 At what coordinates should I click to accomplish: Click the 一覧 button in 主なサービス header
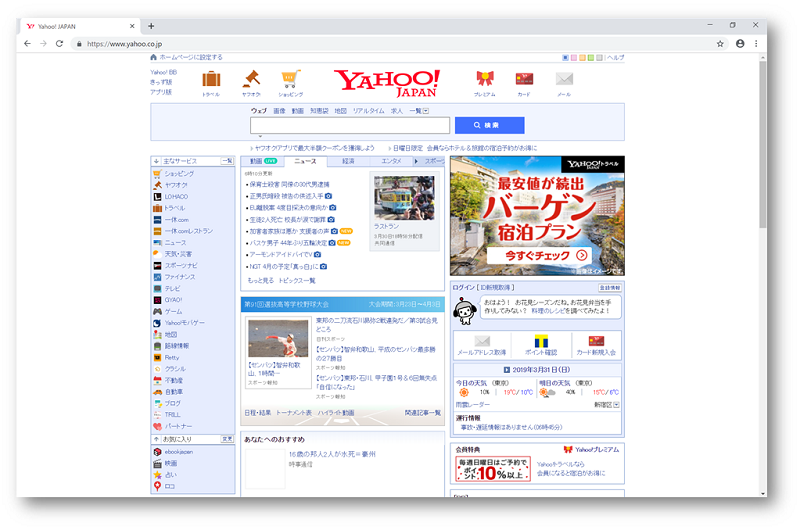[x=227, y=161]
